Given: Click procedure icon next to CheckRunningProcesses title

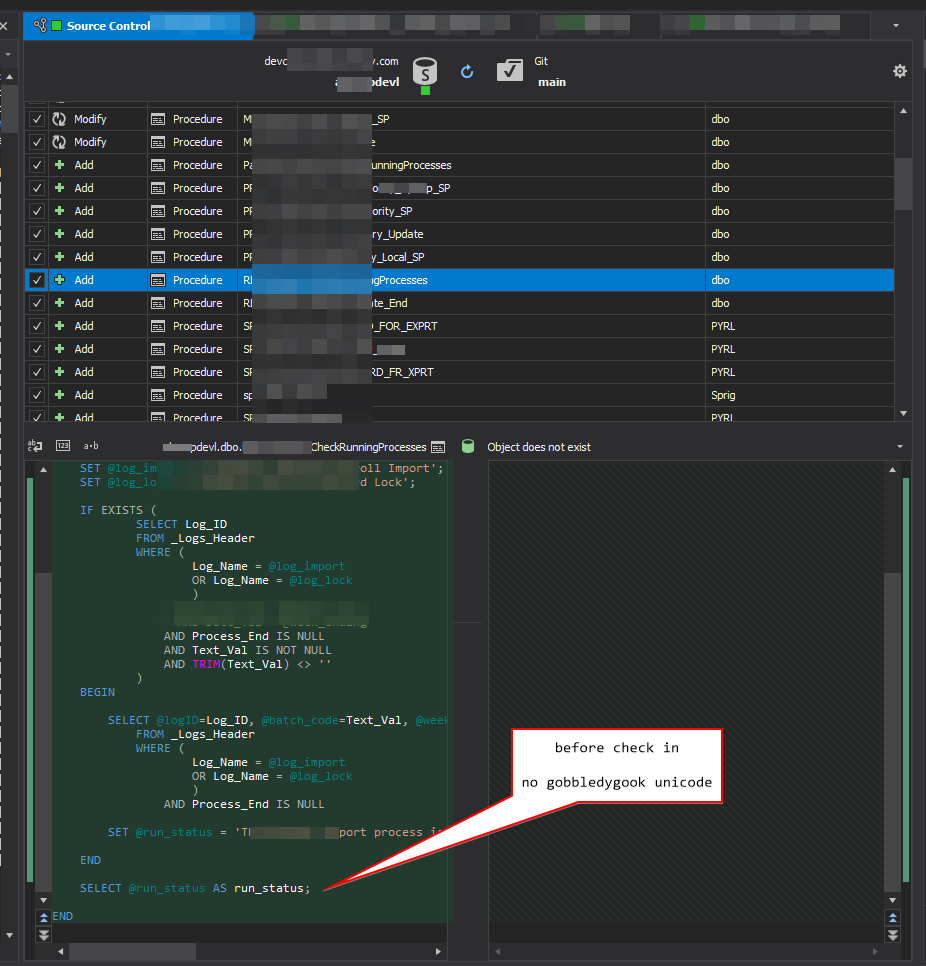Looking at the screenshot, I should tap(438, 447).
